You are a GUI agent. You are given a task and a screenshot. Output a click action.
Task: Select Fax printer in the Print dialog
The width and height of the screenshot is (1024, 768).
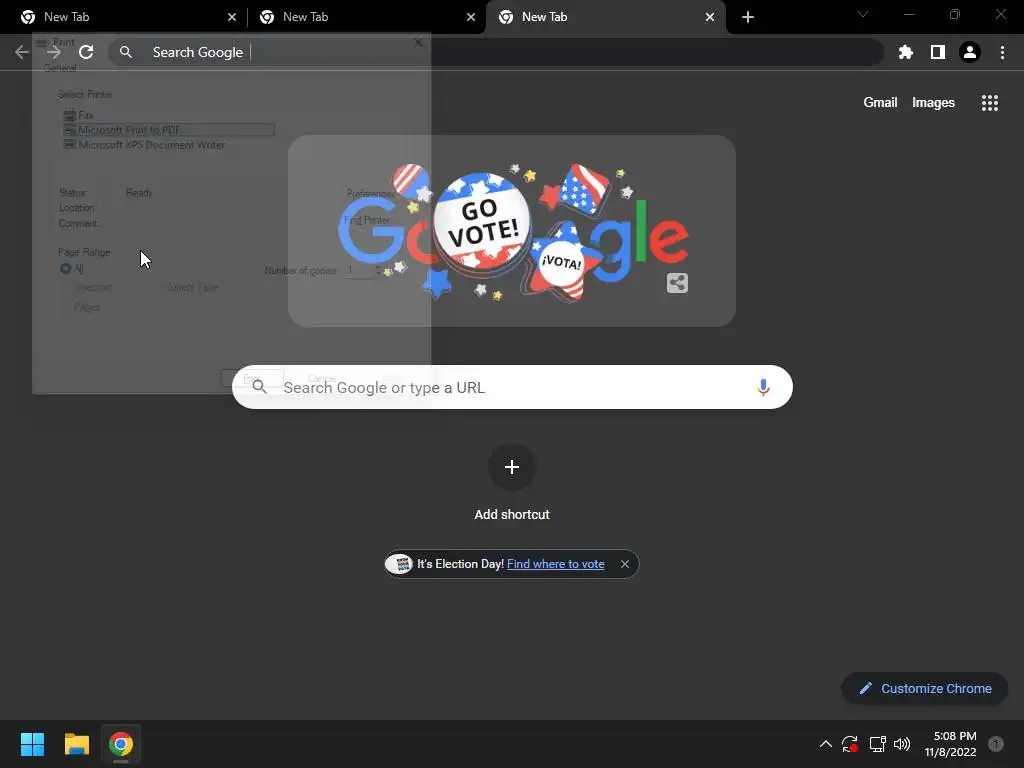click(79, 115)
